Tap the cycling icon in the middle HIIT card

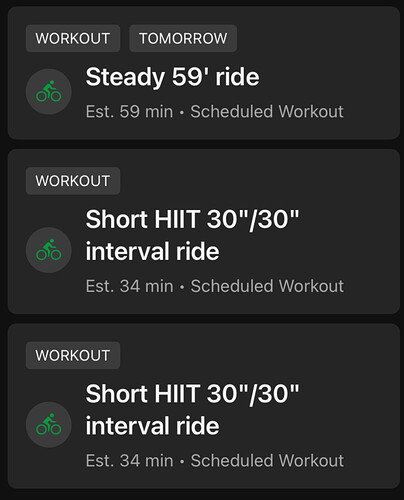click(x=49, y=250)
